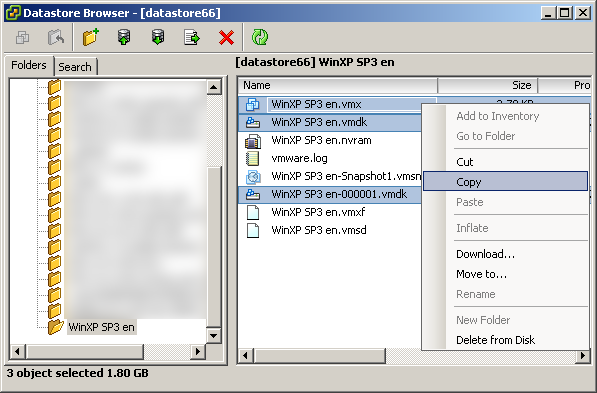Select file WinXP SP3 en-000001.vmdk
Viewport: 597px width, 393px height.
[339, 194]
